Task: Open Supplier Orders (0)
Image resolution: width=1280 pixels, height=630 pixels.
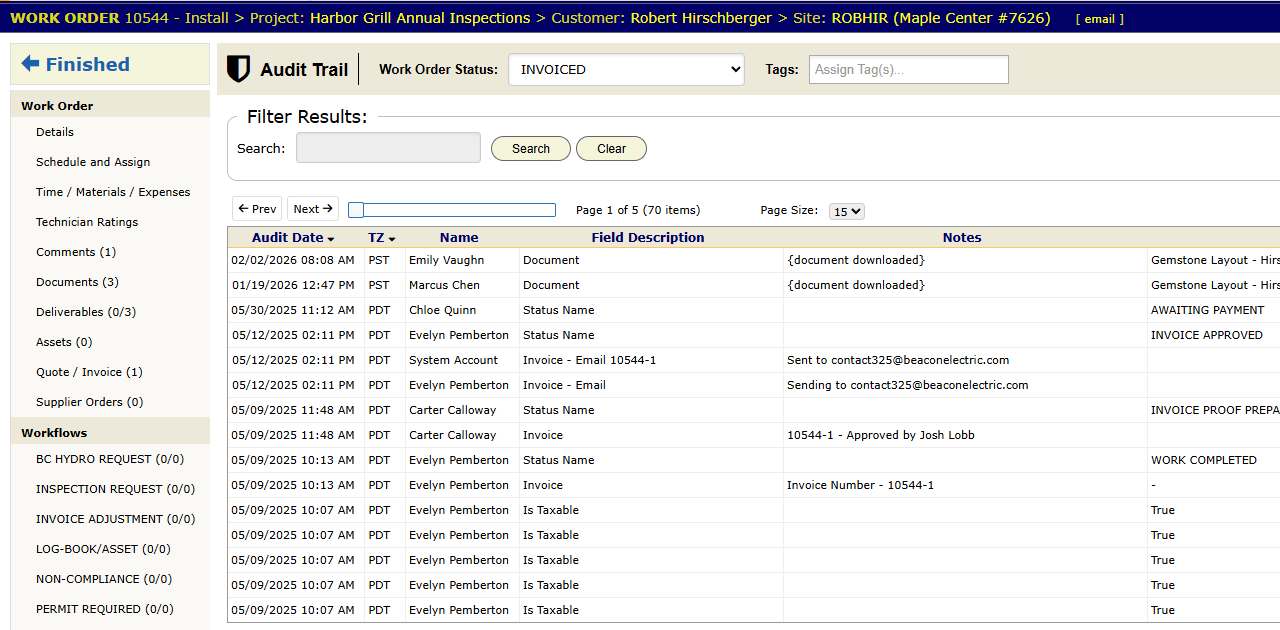Action: [x=90, y=402]
